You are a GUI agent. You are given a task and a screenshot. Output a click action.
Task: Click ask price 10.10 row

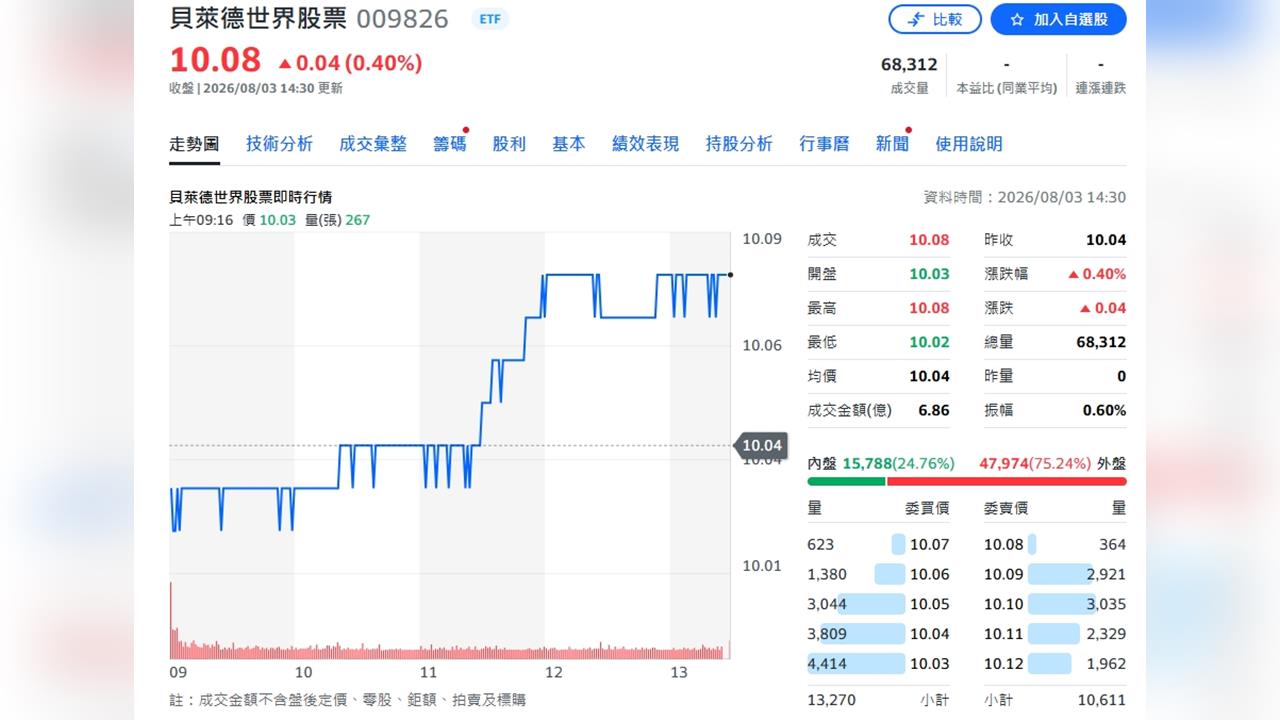tap(1055, 604)
